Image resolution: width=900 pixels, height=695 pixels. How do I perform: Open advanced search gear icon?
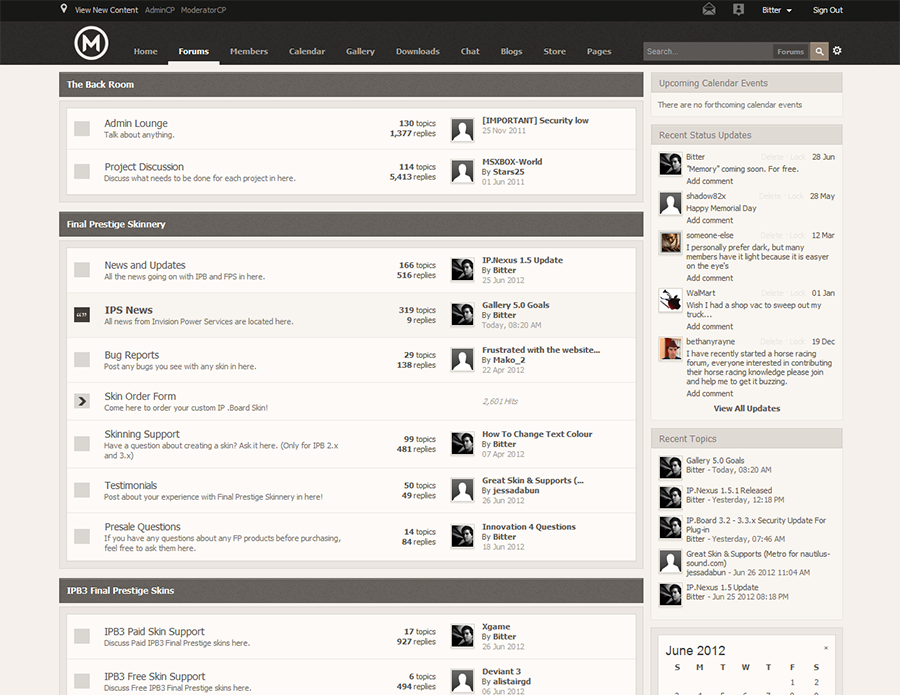(x=837, y=51)
